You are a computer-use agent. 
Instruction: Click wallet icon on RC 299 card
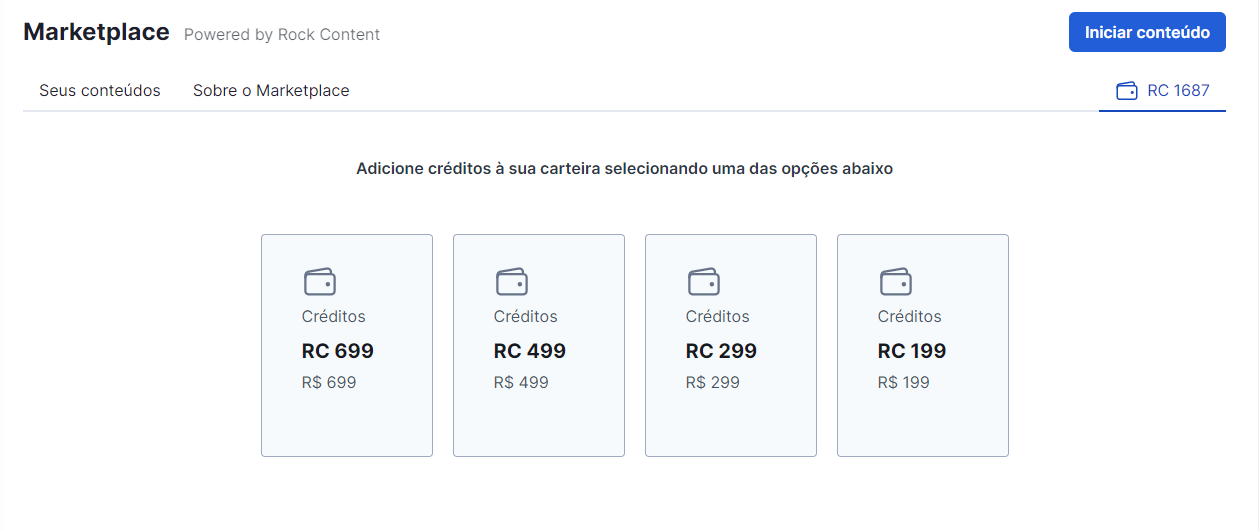click(704, 281)
